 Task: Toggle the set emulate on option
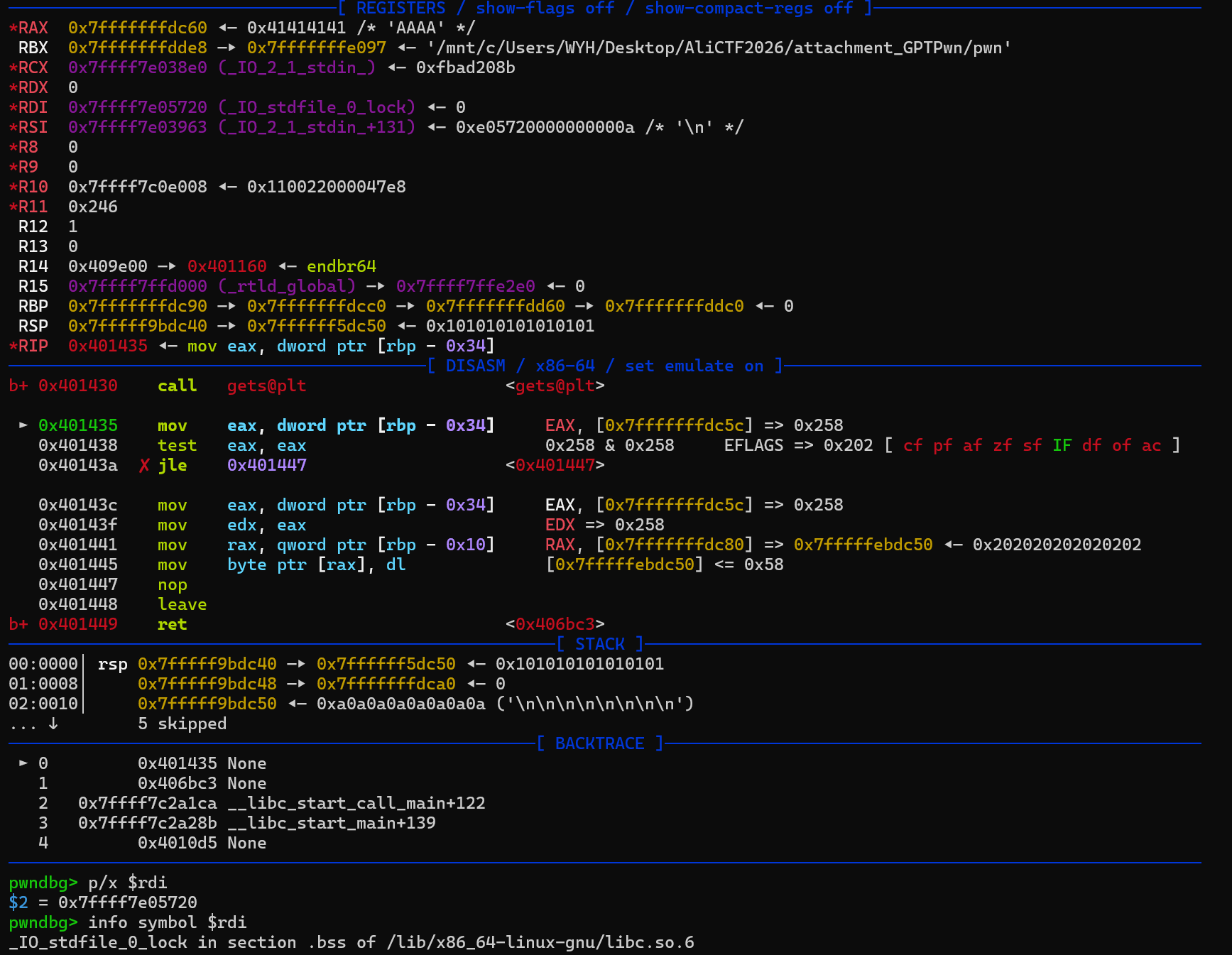click(x=694, y=366)
